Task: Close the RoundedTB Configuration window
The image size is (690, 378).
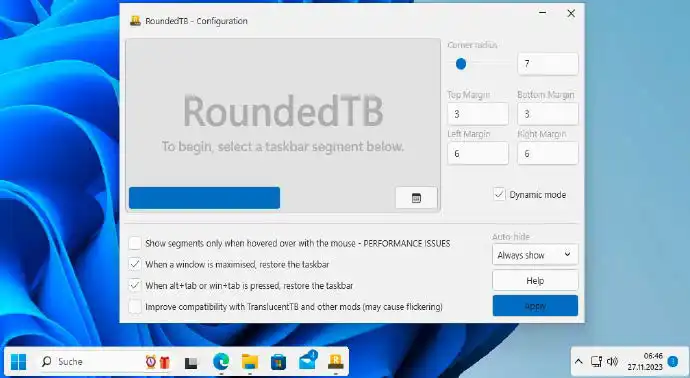Action: coord(571,13)
